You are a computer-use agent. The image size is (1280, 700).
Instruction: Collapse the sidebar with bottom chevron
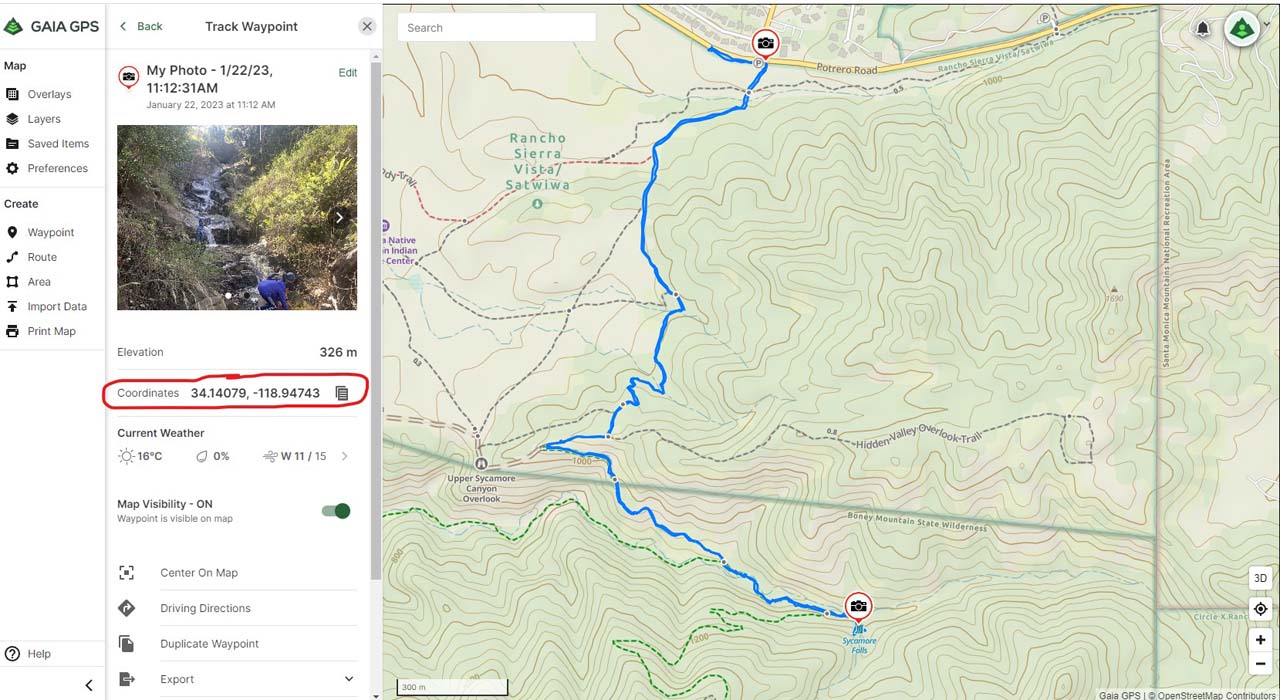[89, 685]
